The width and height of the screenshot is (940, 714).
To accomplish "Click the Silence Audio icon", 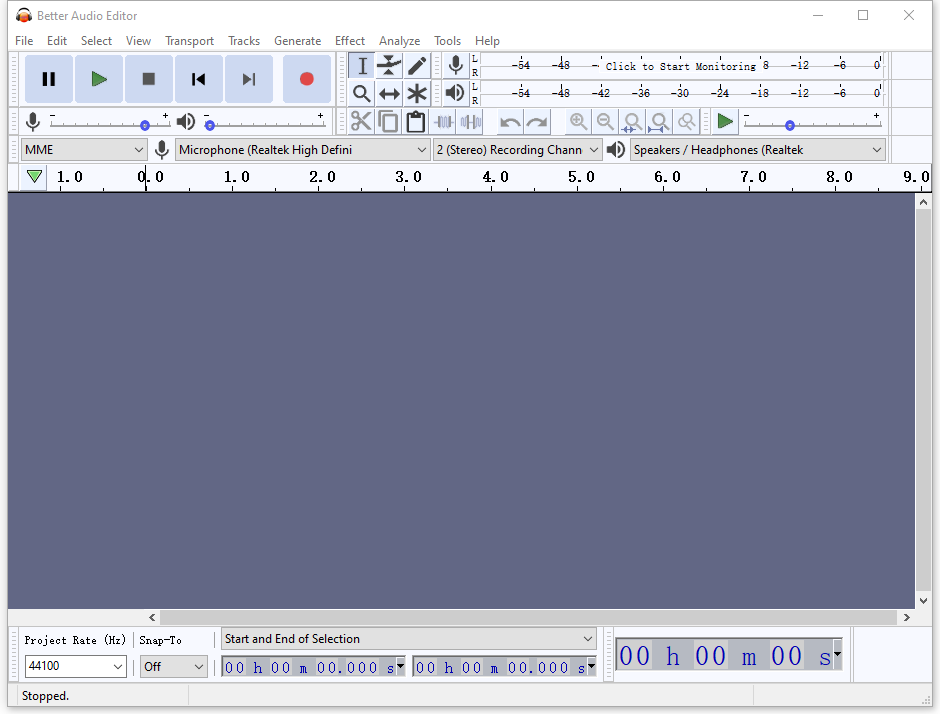I will click(x=469, y=121).
